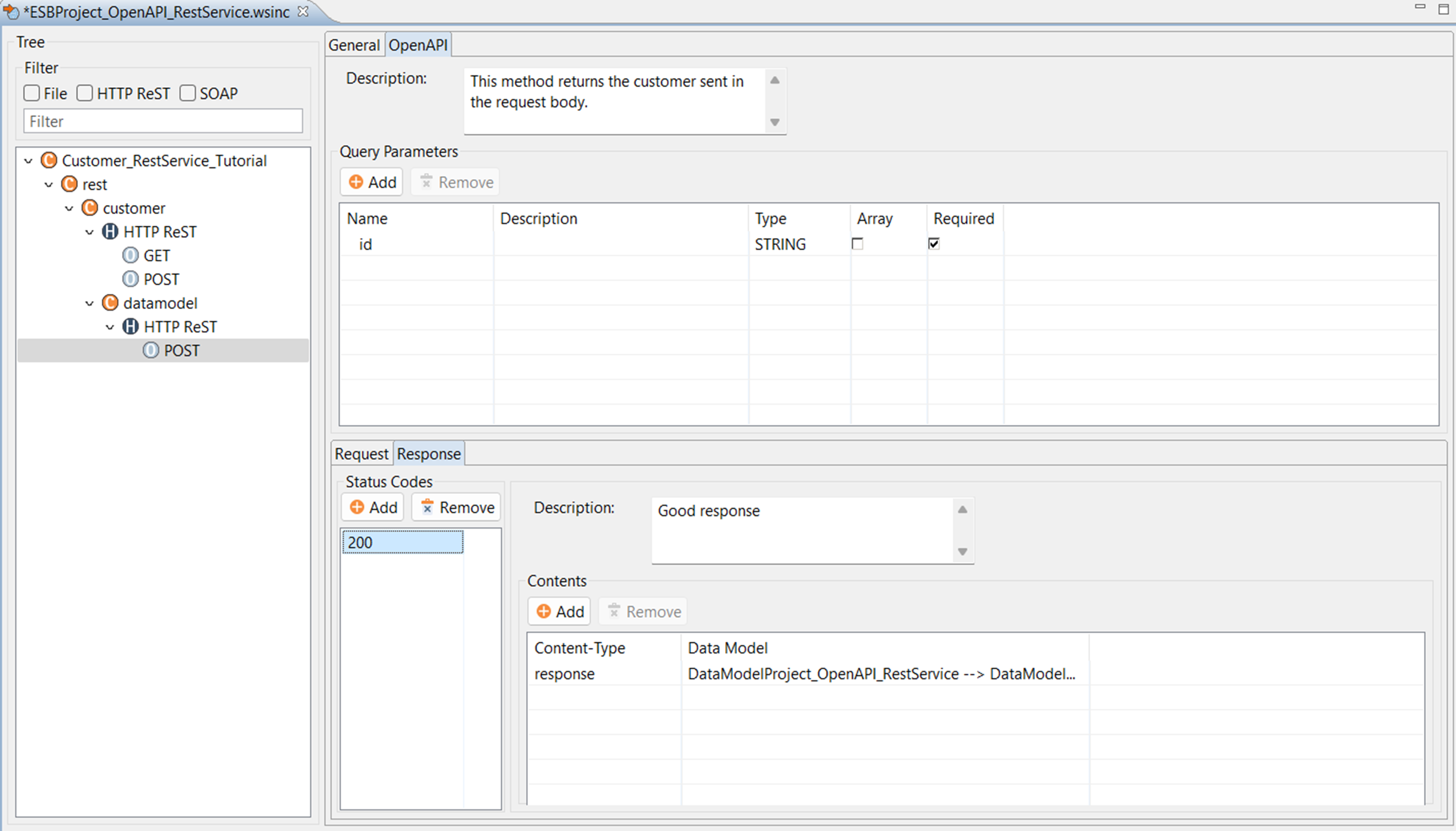Click the Customer_RestService_Tutorial root node icon
Image resolution: width=1456 pixels, height=831 pixels.
click(x=49, y=160)
